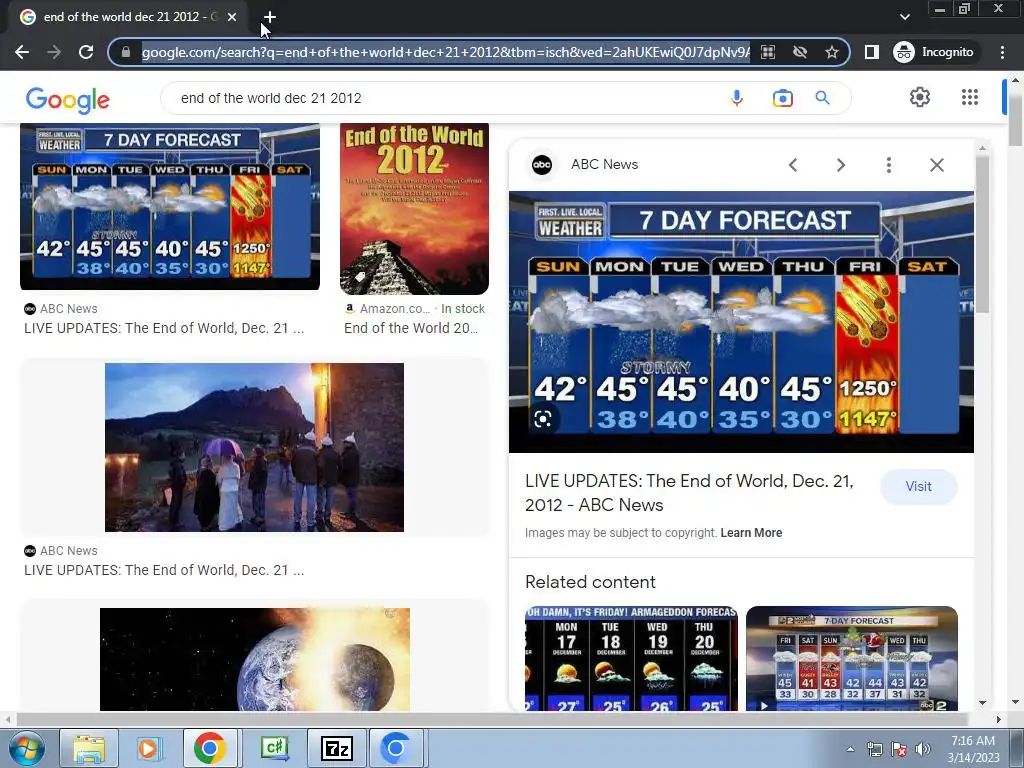Click the third-party cookies blocked eye icon
Screen dimensions: 1024x768
pyautogui.click(x=799, y=52)
